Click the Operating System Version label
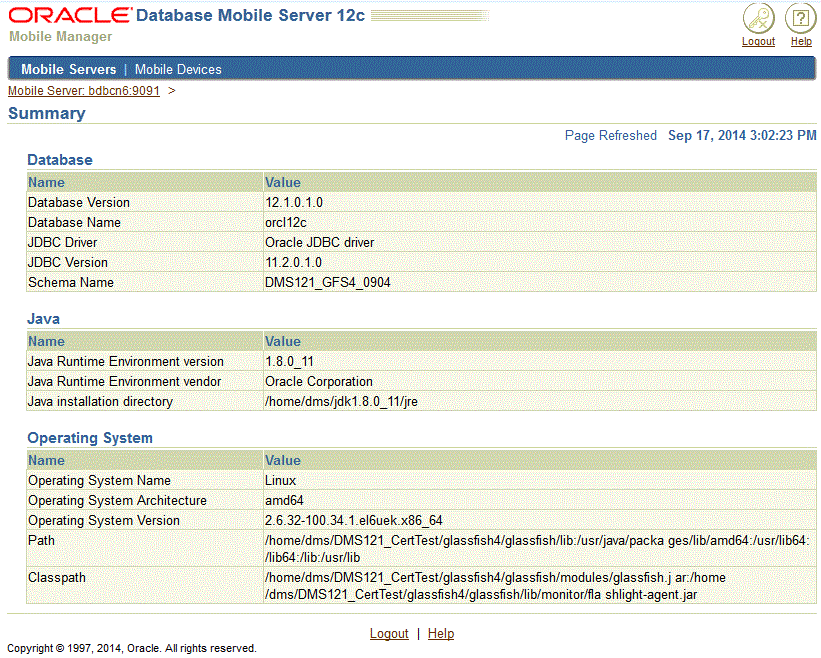Image resolution: width=821 pixels, height=658 pixels. click(104, 520)
